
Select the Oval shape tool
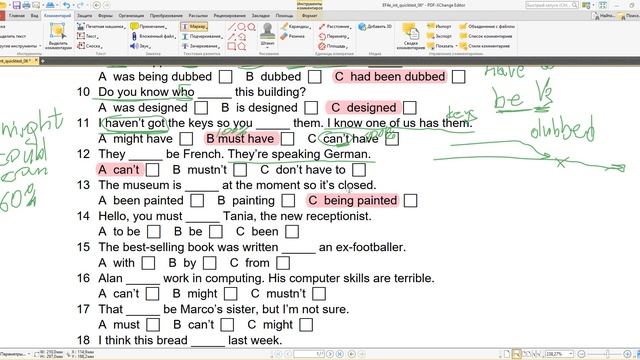coord(241,27)
